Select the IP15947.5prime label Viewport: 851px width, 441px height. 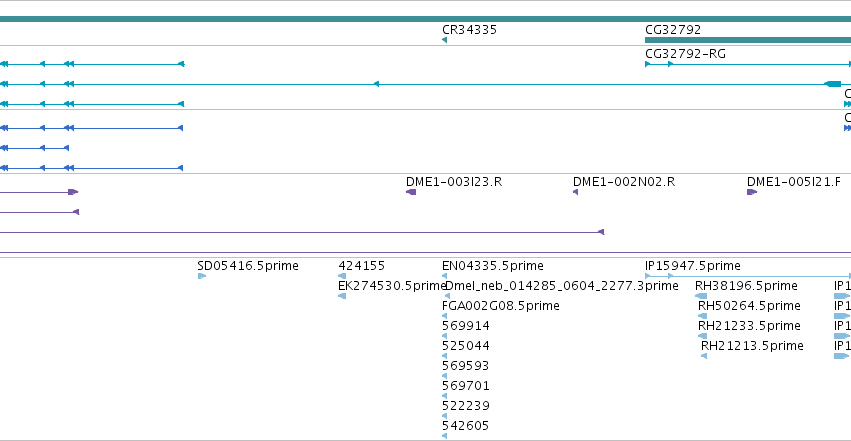click(693, 266)
